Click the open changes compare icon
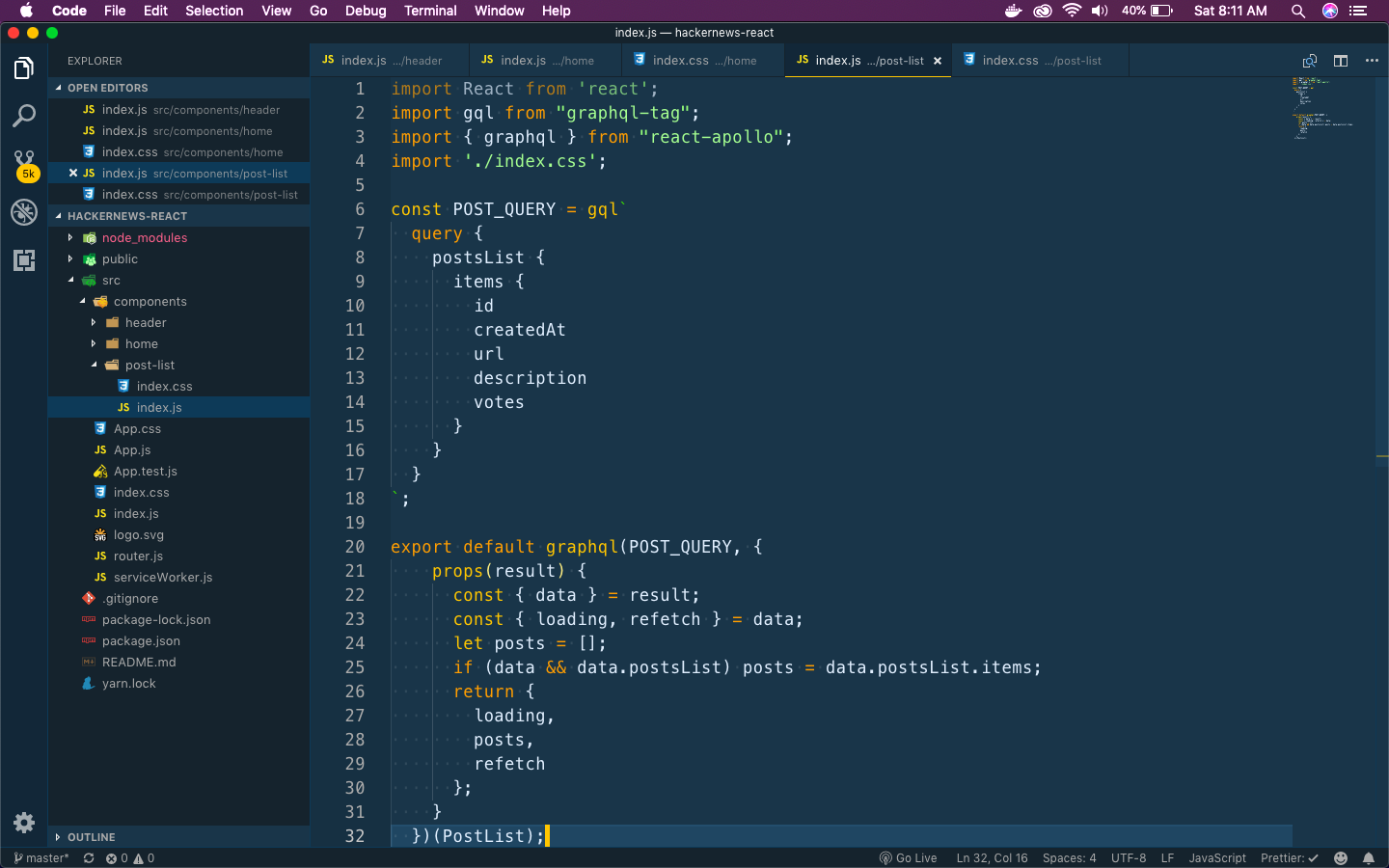This screenshot has width=1389, height=868. click(1310, 61)
